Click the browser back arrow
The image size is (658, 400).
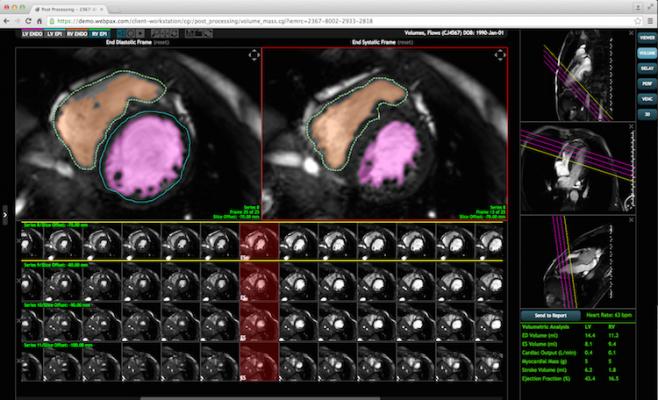pos(8,19)
